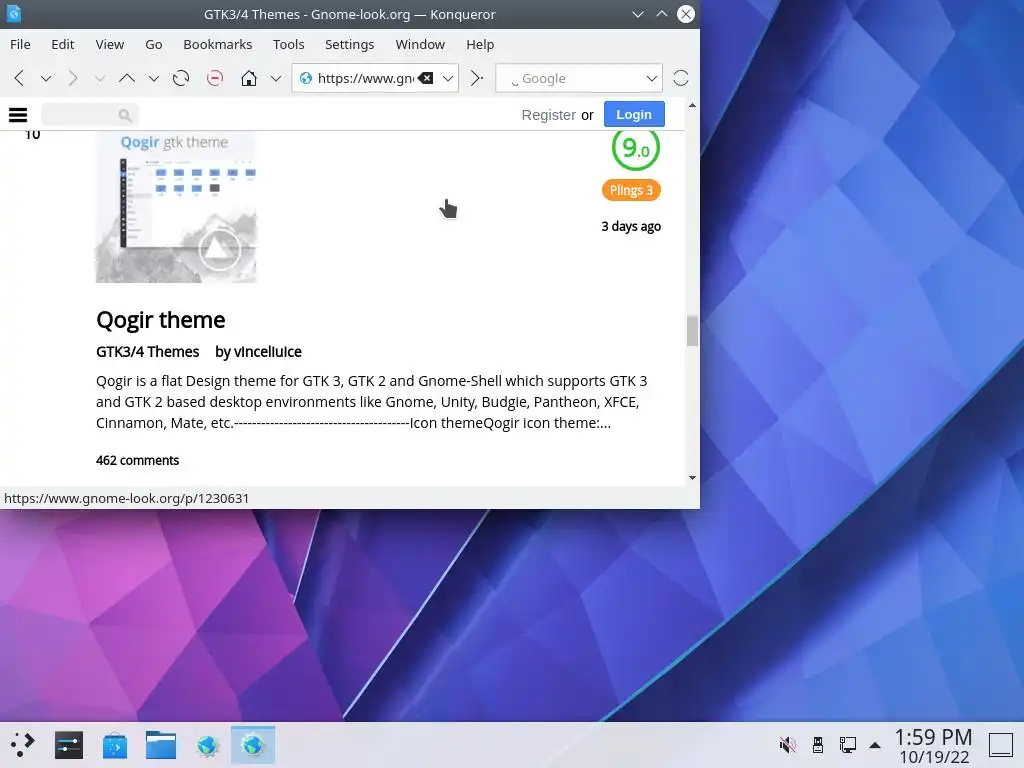The image size is (1024, 768).
Task: Click the Register link
Action: click(x=549, y=115)
